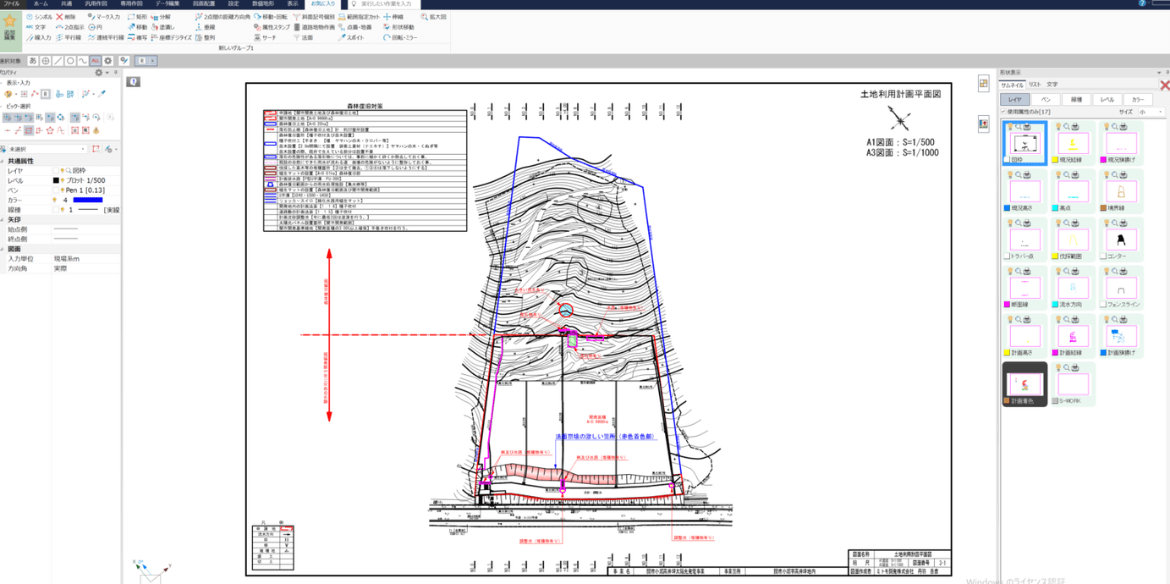Select the 矩形 (rectangle) drawing tool
1170x584 pixels.
coord(139,17)
